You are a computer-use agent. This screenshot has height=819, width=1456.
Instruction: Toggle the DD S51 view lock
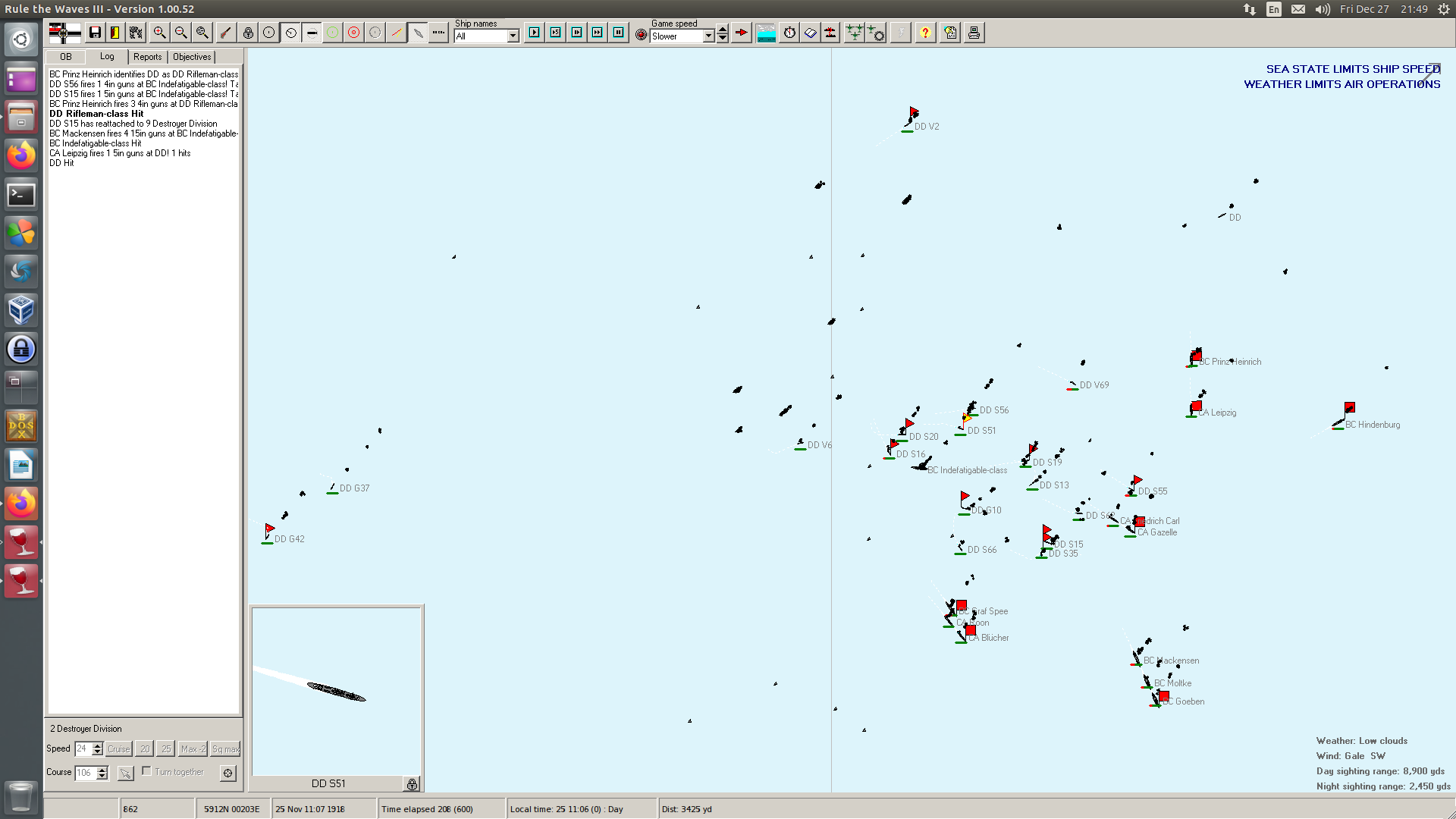pos(412,784)
